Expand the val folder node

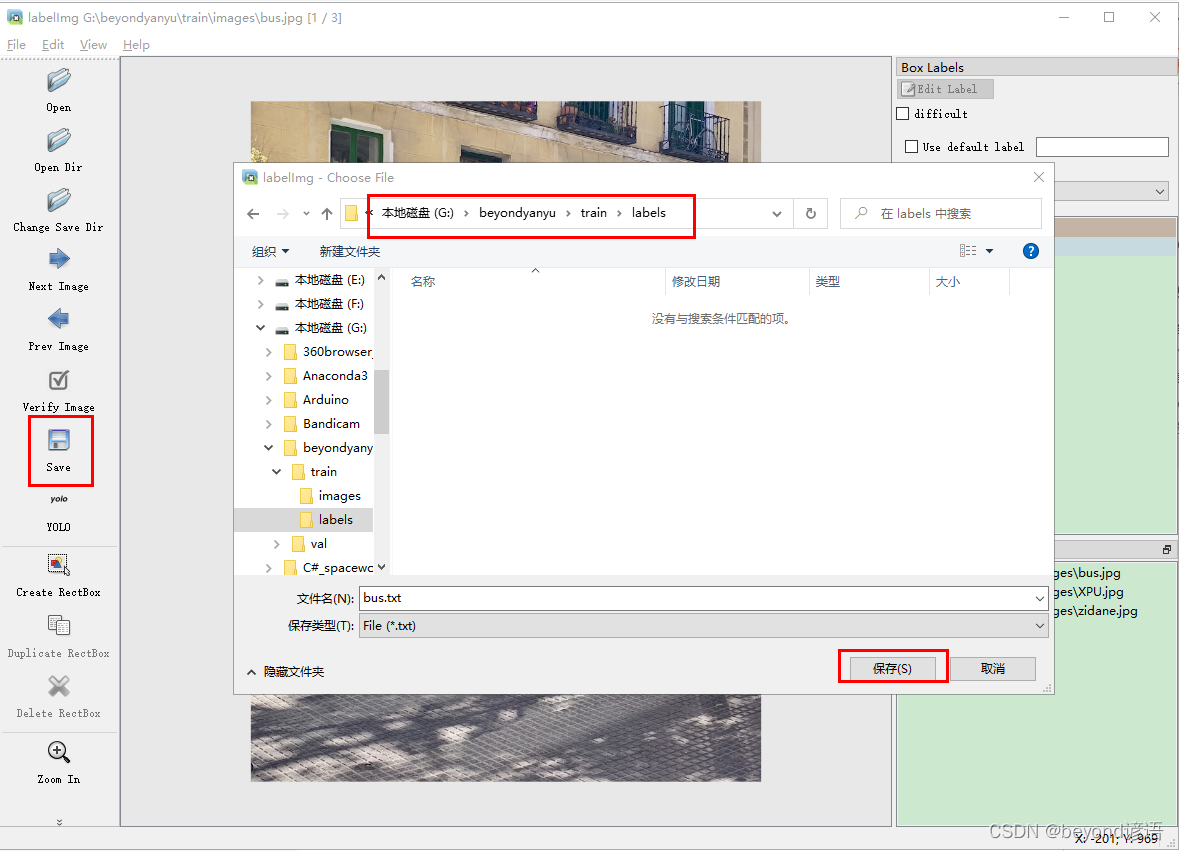pyautogui.click(x=277, y=544)
